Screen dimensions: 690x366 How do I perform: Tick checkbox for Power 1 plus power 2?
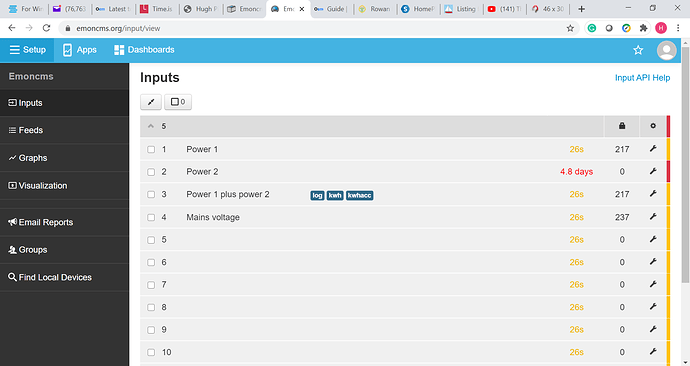point(151,194)
